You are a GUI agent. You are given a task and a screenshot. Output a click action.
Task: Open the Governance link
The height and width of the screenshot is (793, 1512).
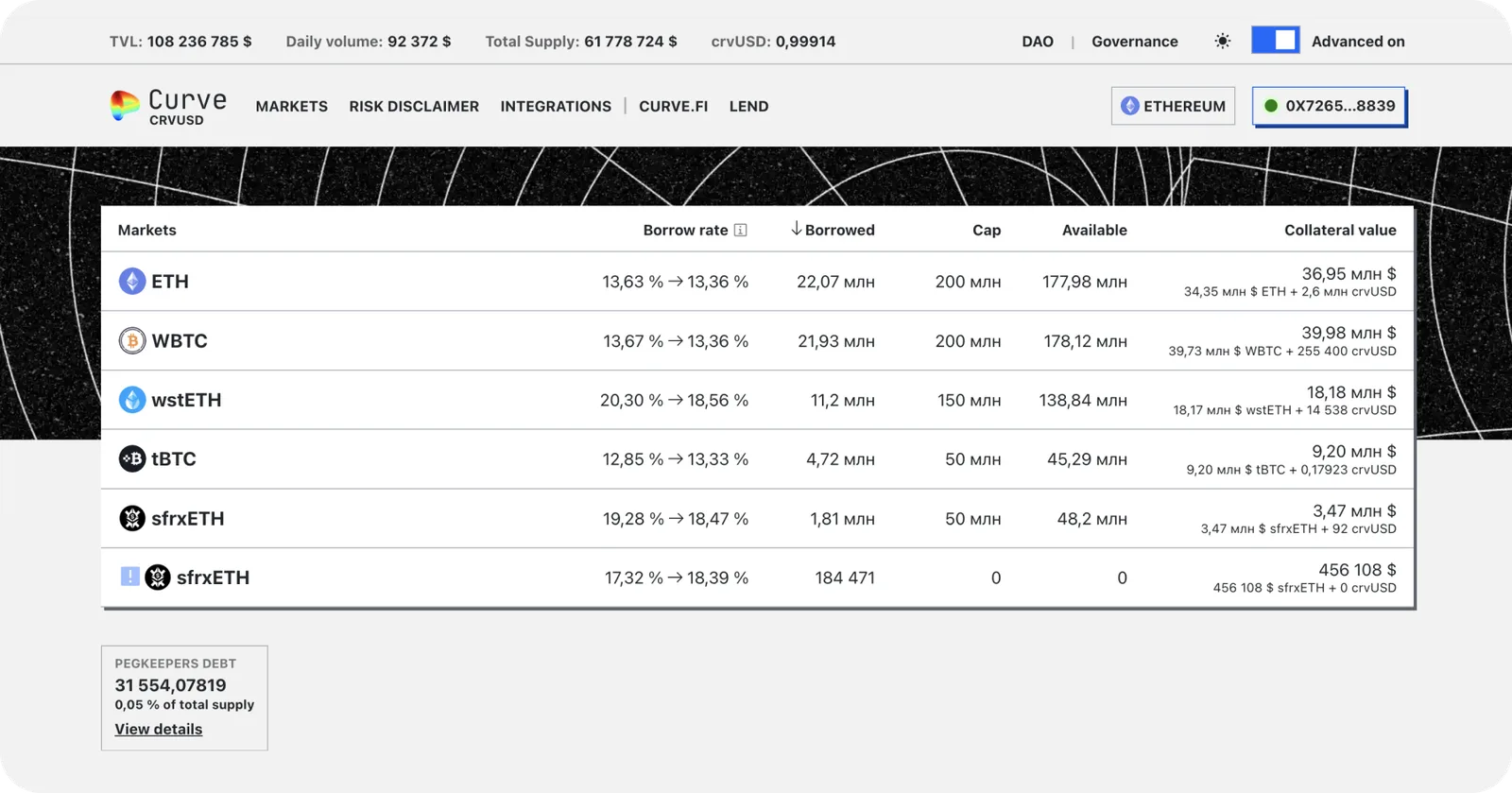(1135, 42)
